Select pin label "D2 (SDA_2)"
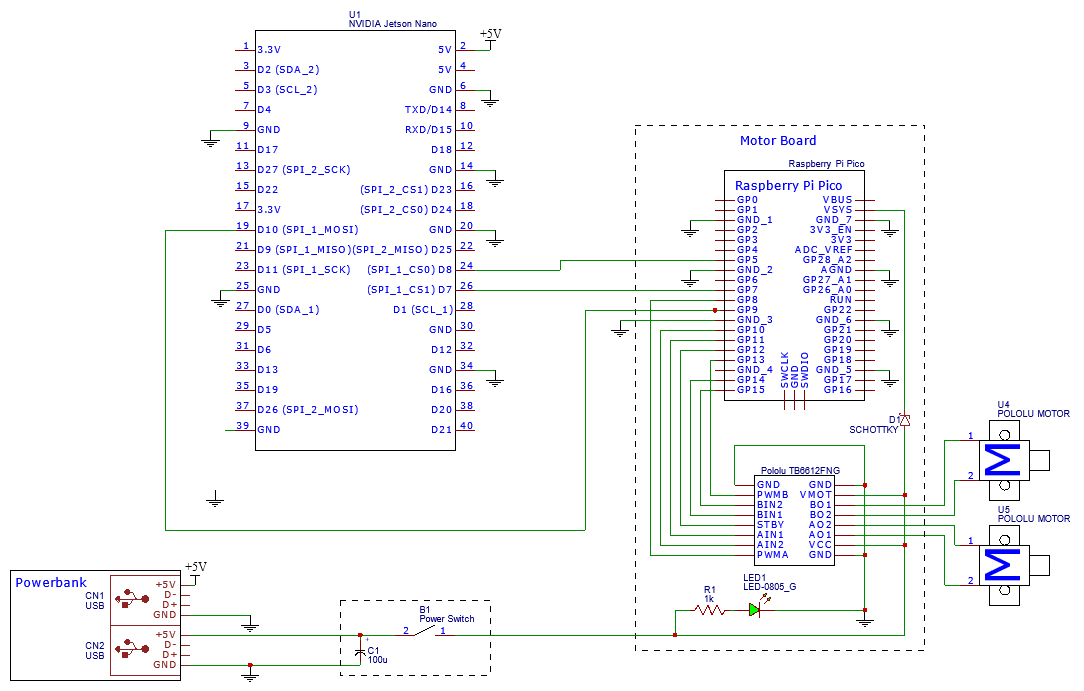 coord(288,70)
